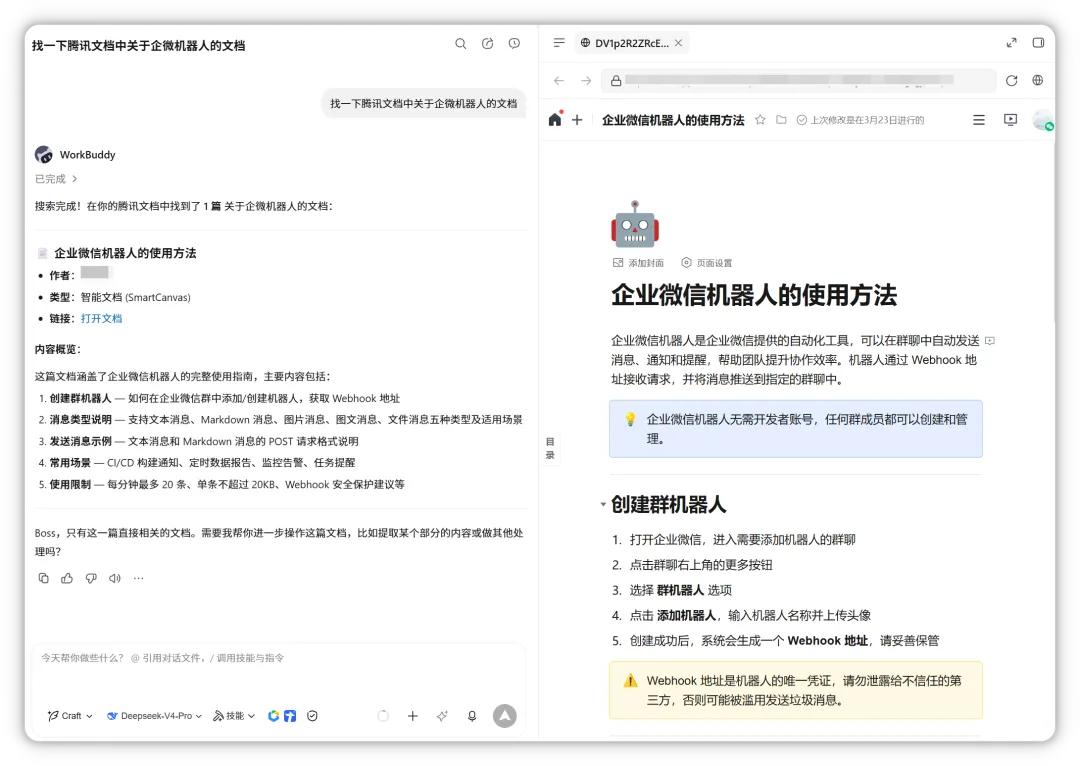Click the shield check icon in input bar
Viewport: 1080px width, 766px height.
(x=312, y=716)
